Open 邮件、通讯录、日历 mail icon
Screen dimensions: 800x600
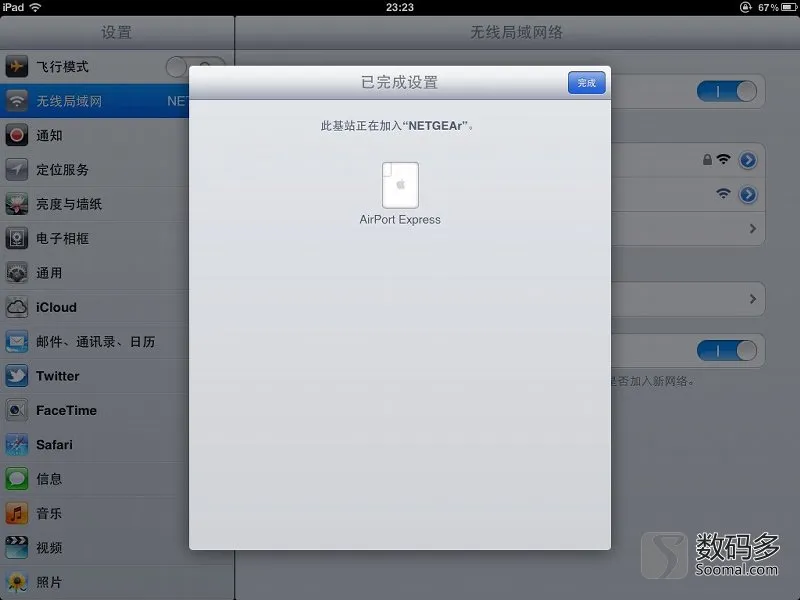point(16,342)
